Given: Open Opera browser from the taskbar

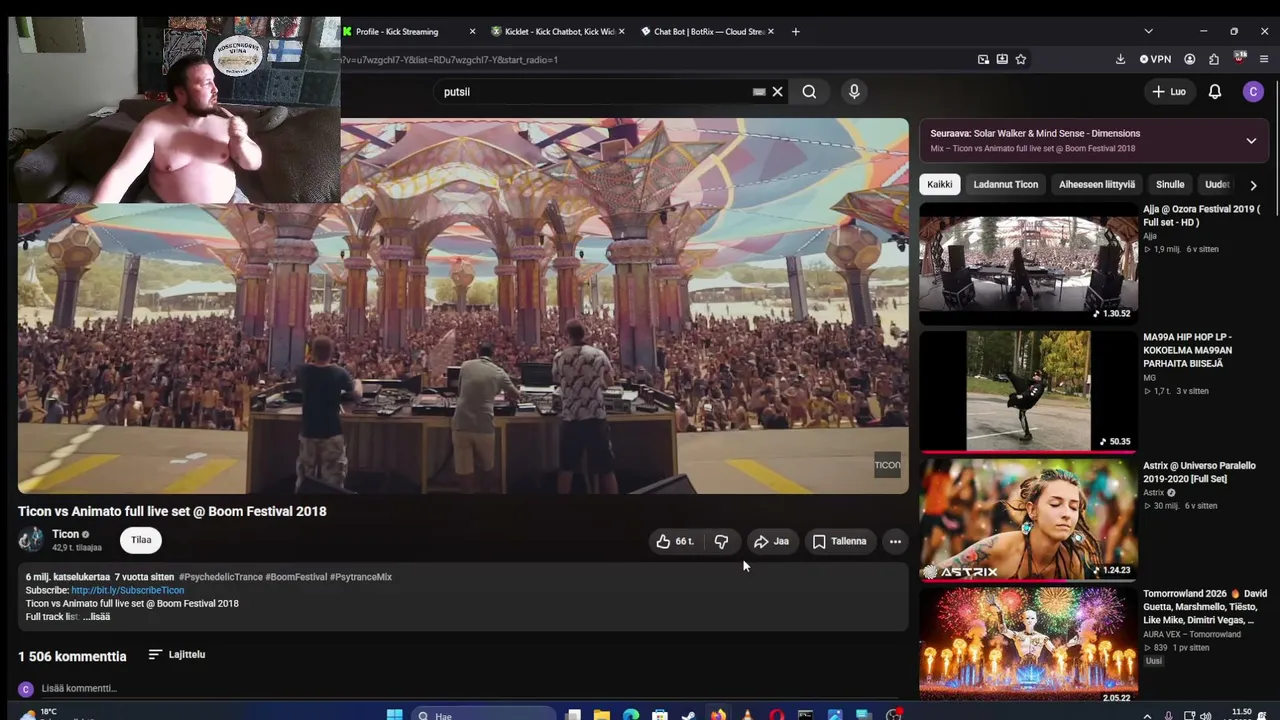Looking at the screenshot, I should tap(776, 715).
